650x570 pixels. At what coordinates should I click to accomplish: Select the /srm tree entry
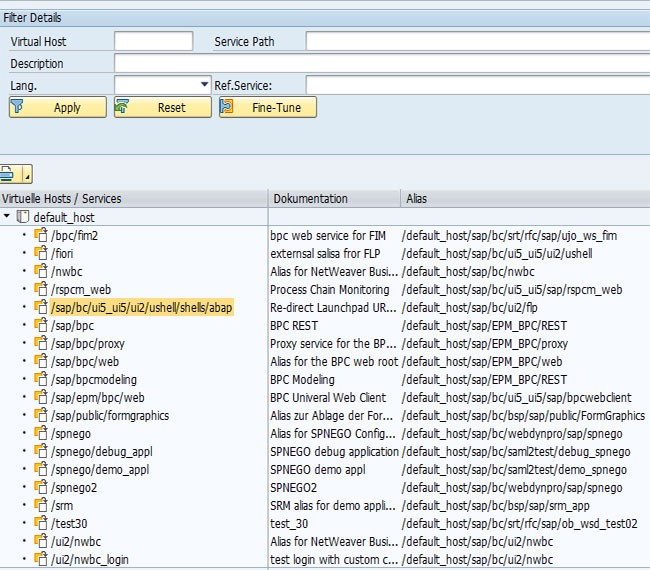click(x=62, y=505)
